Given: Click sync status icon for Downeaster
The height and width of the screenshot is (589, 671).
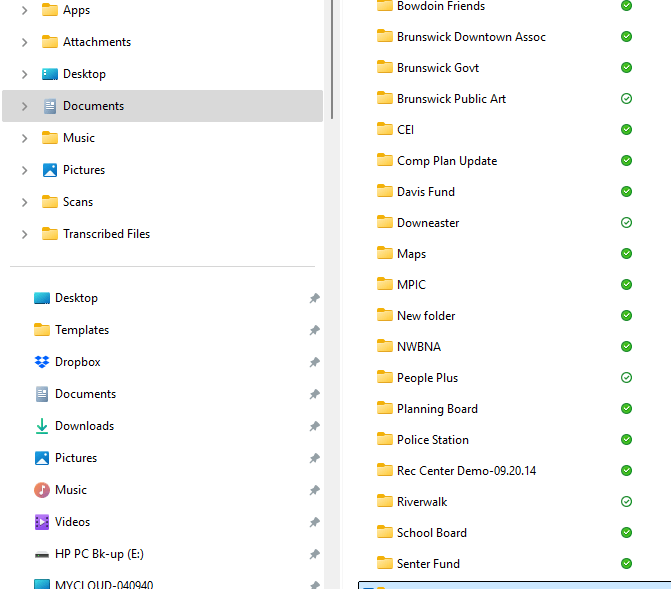Looking at the screenshot, I should [626, 223].
